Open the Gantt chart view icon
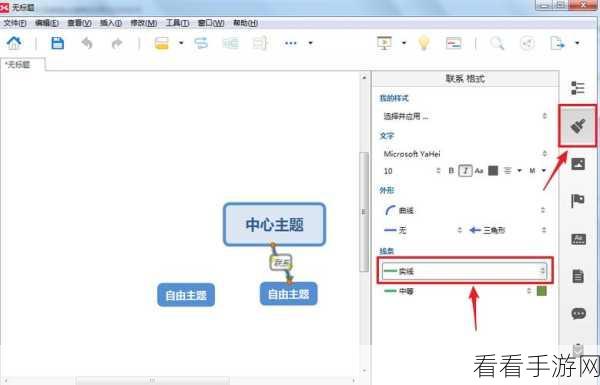This screenshot has height=385, width=600. [453, 43]
